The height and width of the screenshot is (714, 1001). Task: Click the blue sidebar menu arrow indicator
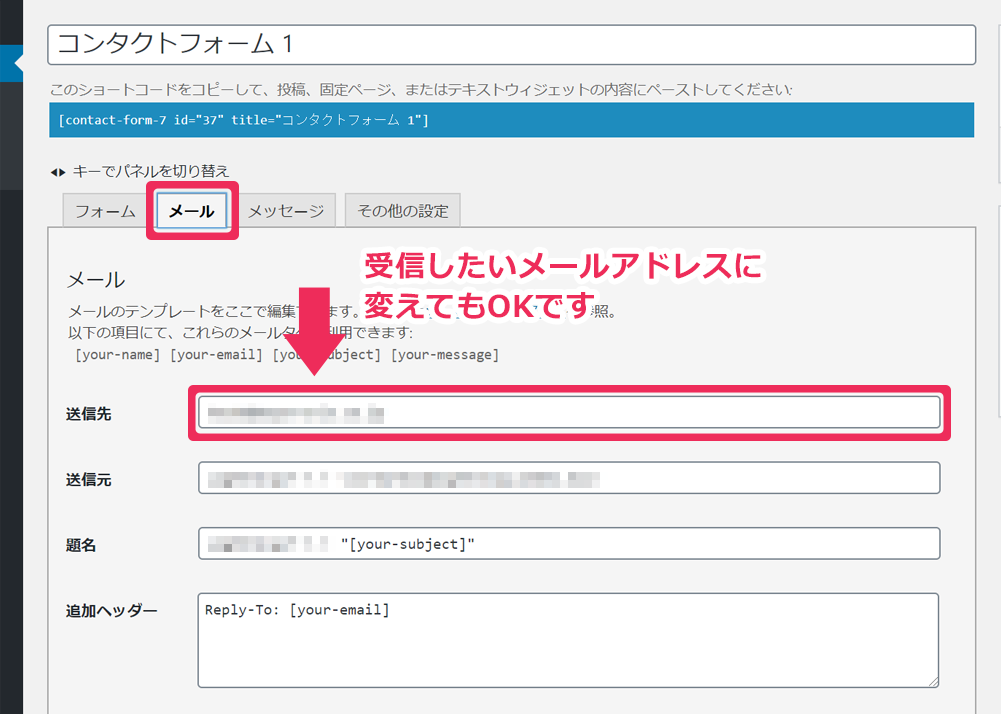click(x=18, y=63)
